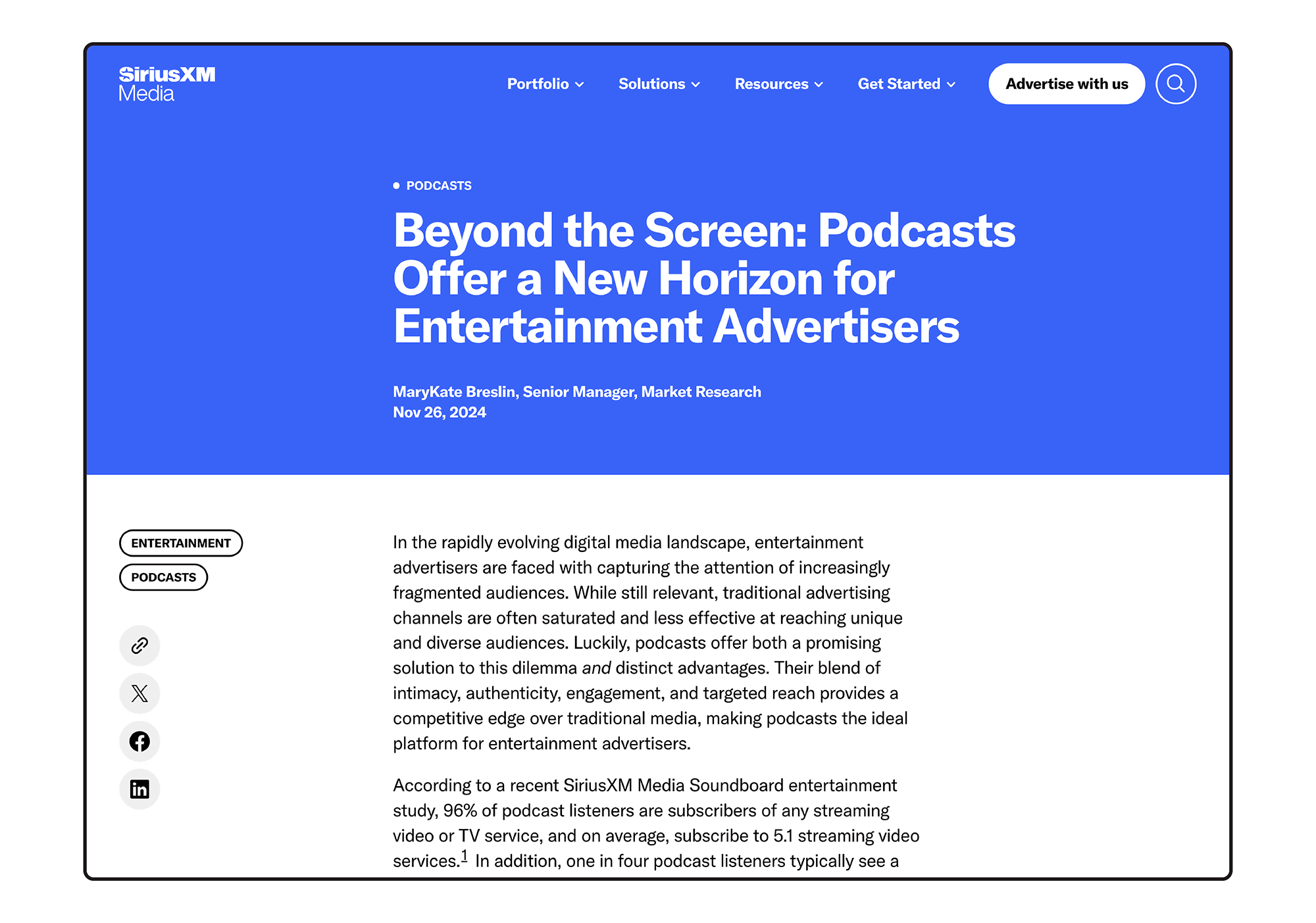
Task: Select the italic word 'and' in the first paragraph
Action: pyautogui.click(x=596, y=668)
